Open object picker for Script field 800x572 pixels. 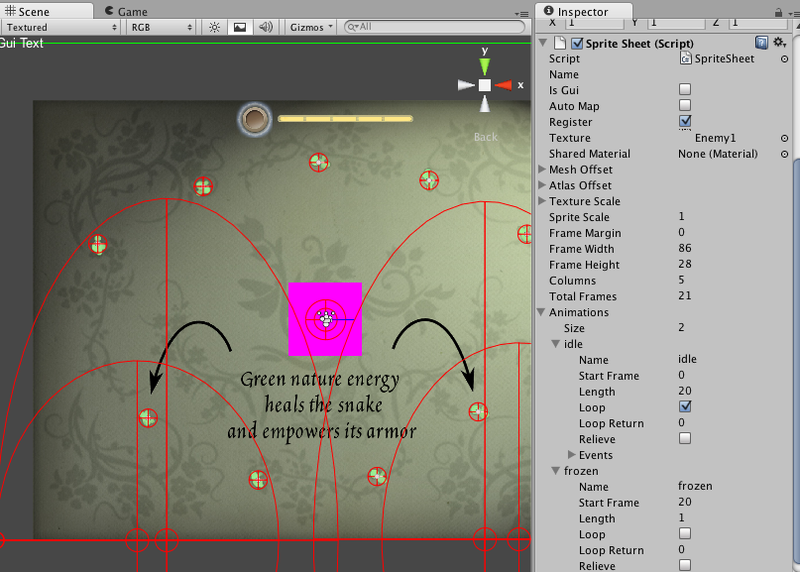(x=785, y=59)
